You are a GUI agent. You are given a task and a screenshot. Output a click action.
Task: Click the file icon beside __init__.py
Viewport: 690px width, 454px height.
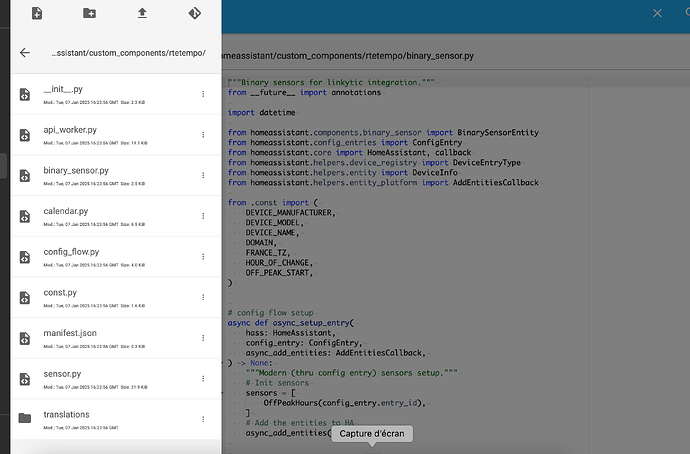[25, 94]
